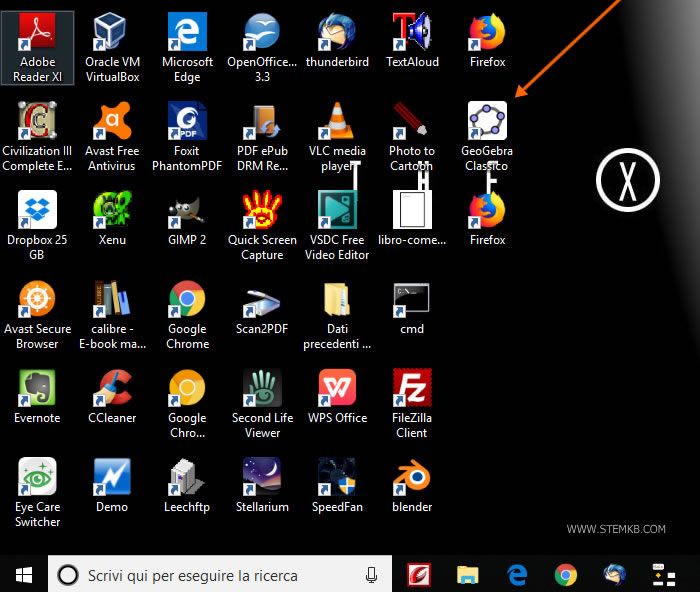700x592 pixels.
Task: Click the taskbar search field
Action: click(x=220, y=575)
